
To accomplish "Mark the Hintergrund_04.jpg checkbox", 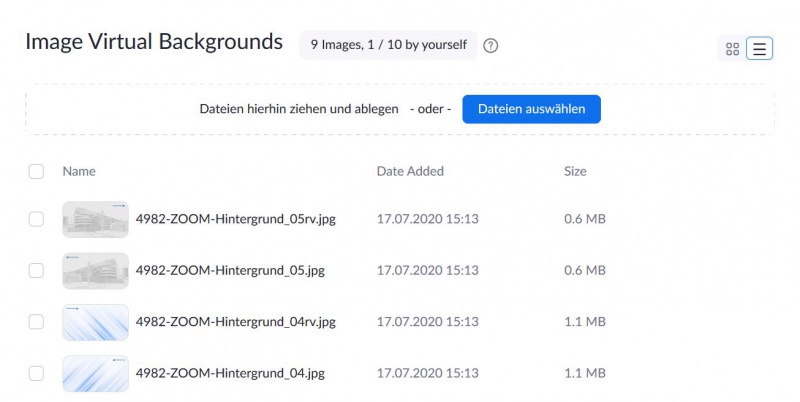I will [36, 373].
